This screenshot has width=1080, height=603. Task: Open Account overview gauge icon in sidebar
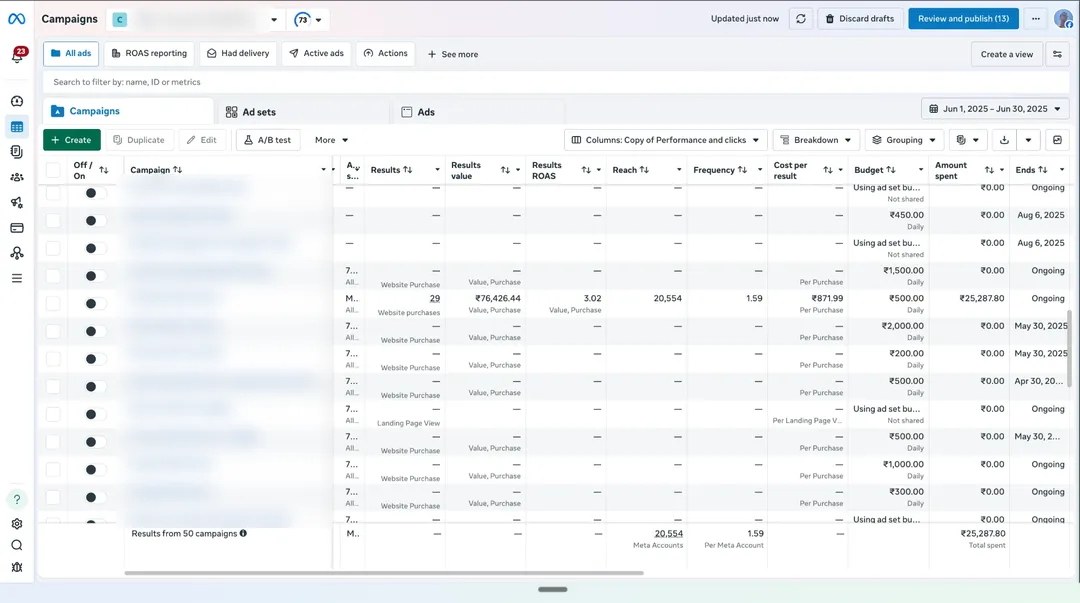[x=17, y=101]
